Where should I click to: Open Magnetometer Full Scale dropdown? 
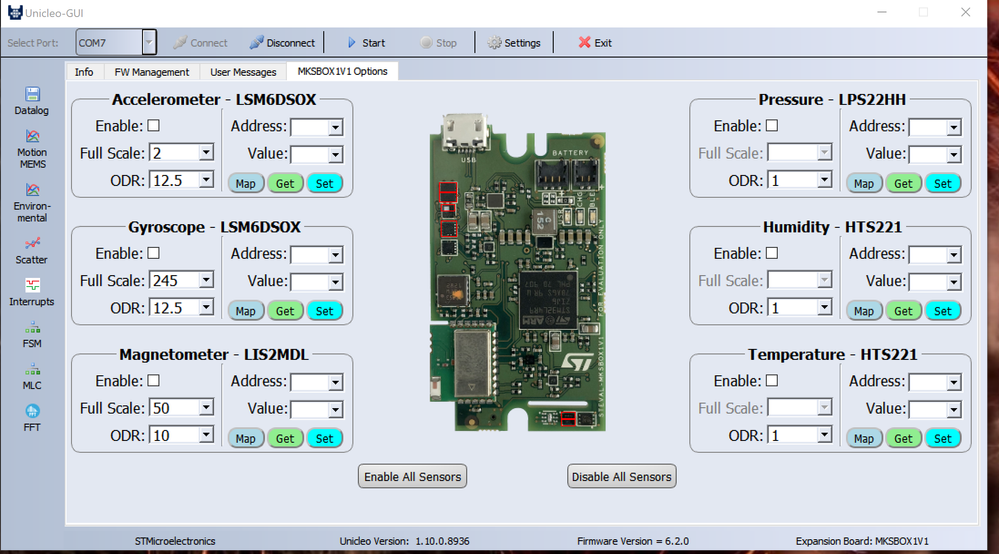(x=206, y=408)
